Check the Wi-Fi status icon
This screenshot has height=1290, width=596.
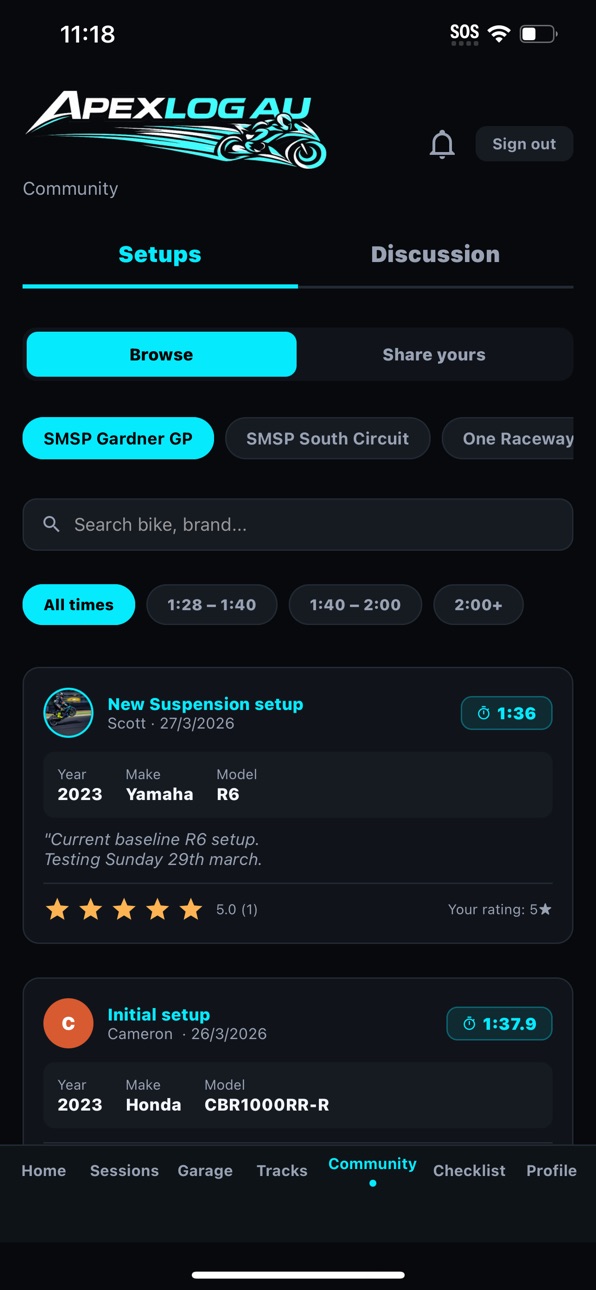[x=498, y=34]
